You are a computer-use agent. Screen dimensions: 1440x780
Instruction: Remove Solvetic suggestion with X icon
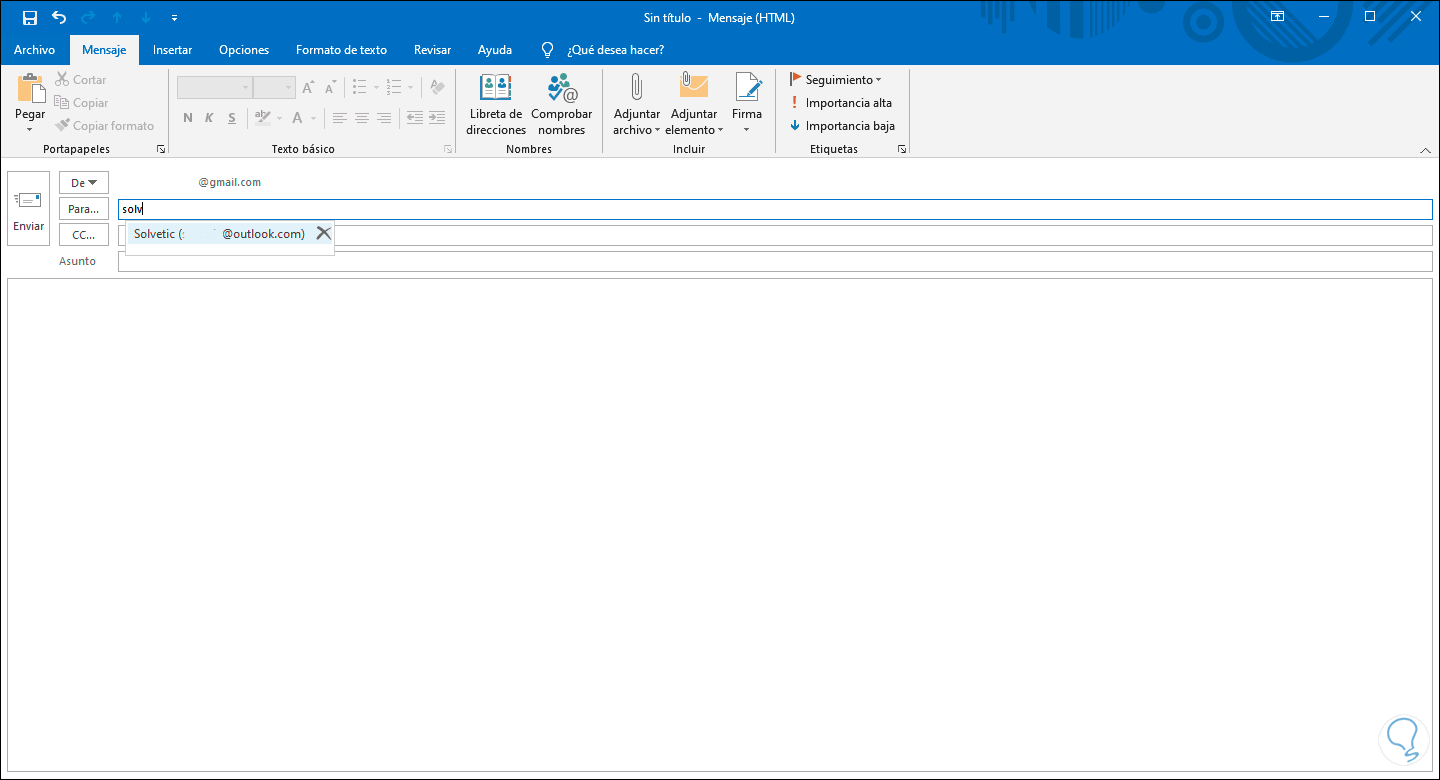click(323, 233)
